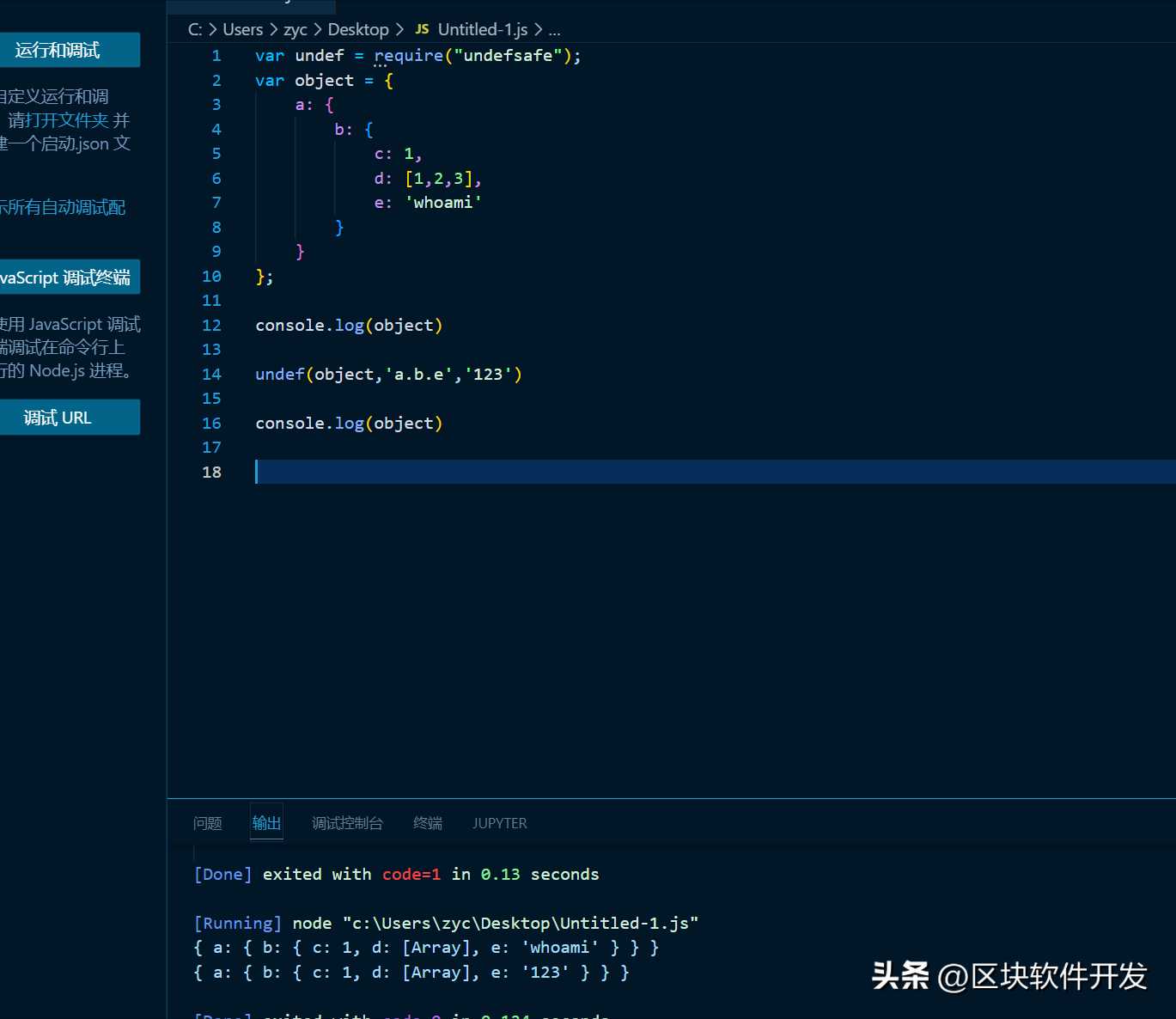Screen dimensions: 1176x1019
Task: Click output line containing e: '123'
Action: point(411,973)
